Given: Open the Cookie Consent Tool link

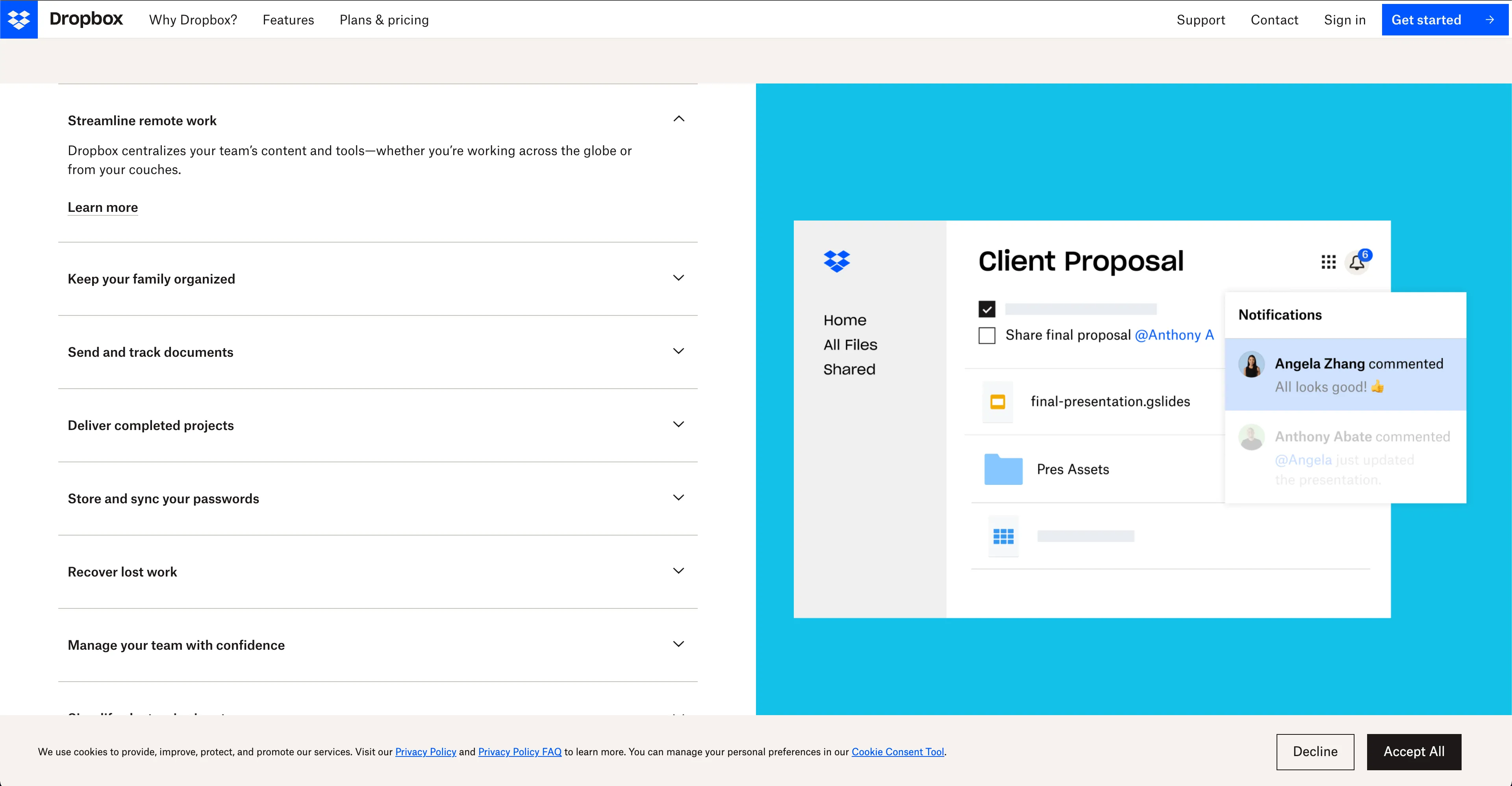Looking at the screenshot, I should (x=897, y=752).
